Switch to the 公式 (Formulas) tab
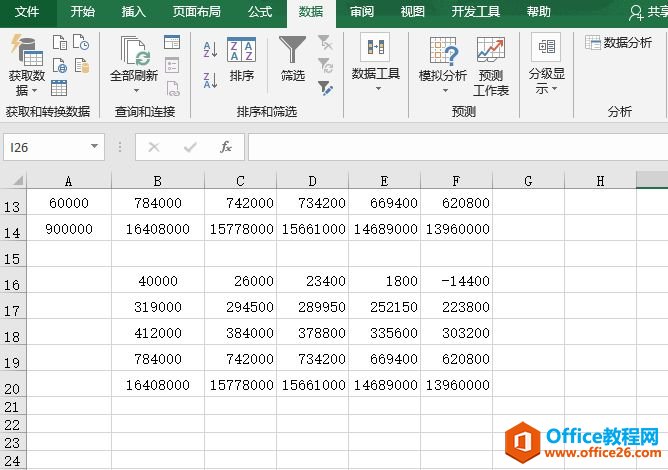 259,12
